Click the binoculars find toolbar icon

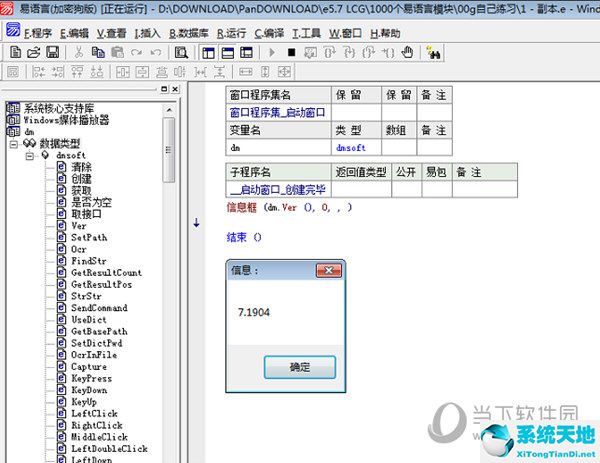[434, 52]
